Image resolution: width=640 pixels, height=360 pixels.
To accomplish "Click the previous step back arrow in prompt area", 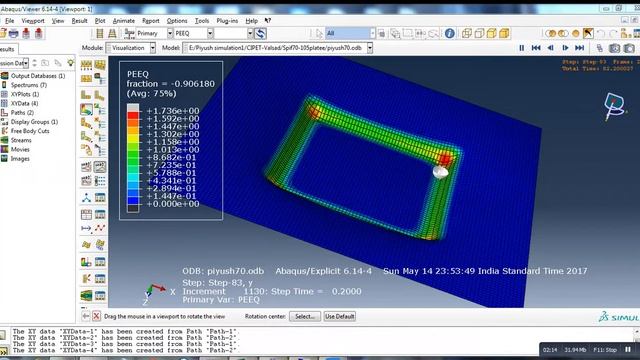I will pos(85,316).
